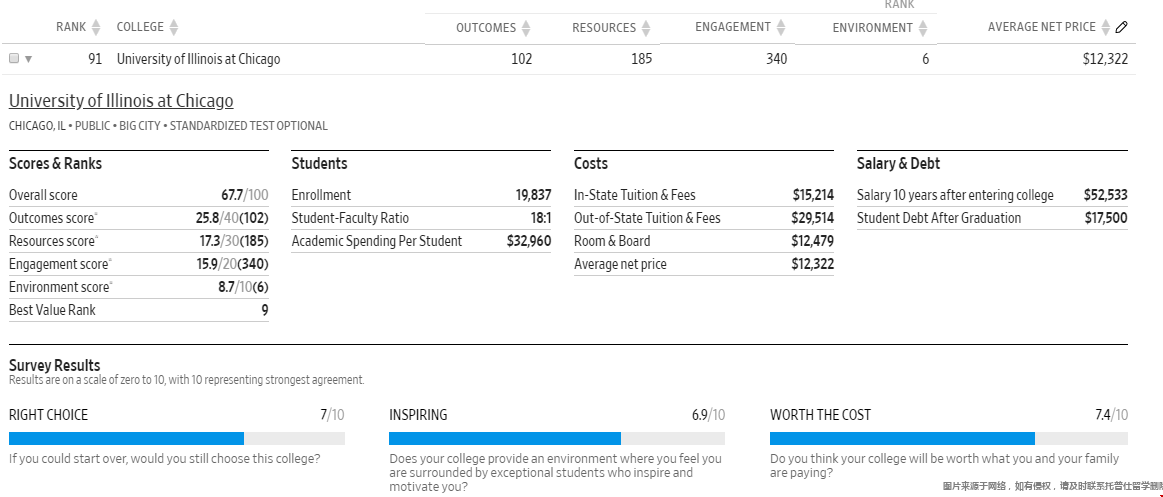This screenshot has width=1163, height=497.
Task: Click Academic Spending Per Student $32,960
Action: [529, 241]
